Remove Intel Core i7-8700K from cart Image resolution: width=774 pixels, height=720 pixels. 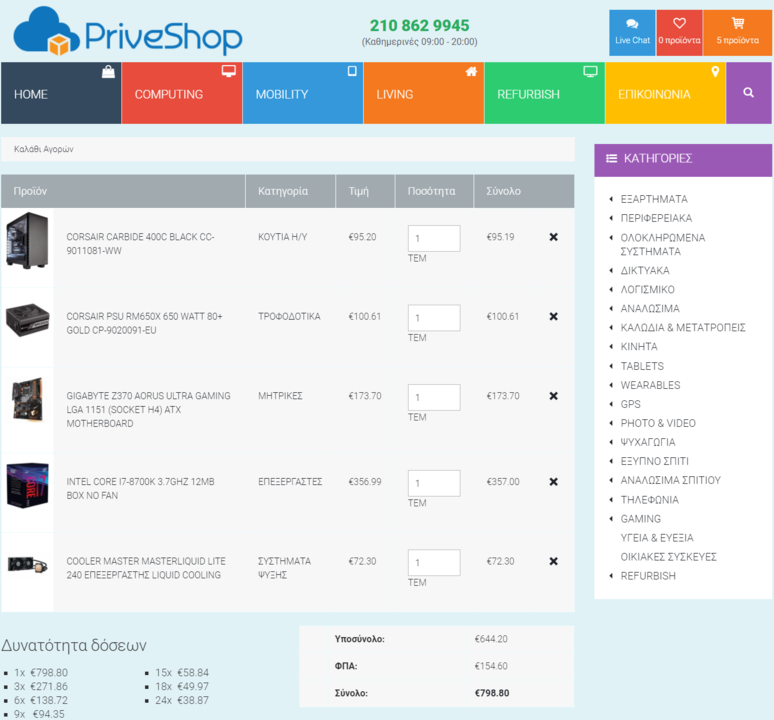(x=553, y=482)
